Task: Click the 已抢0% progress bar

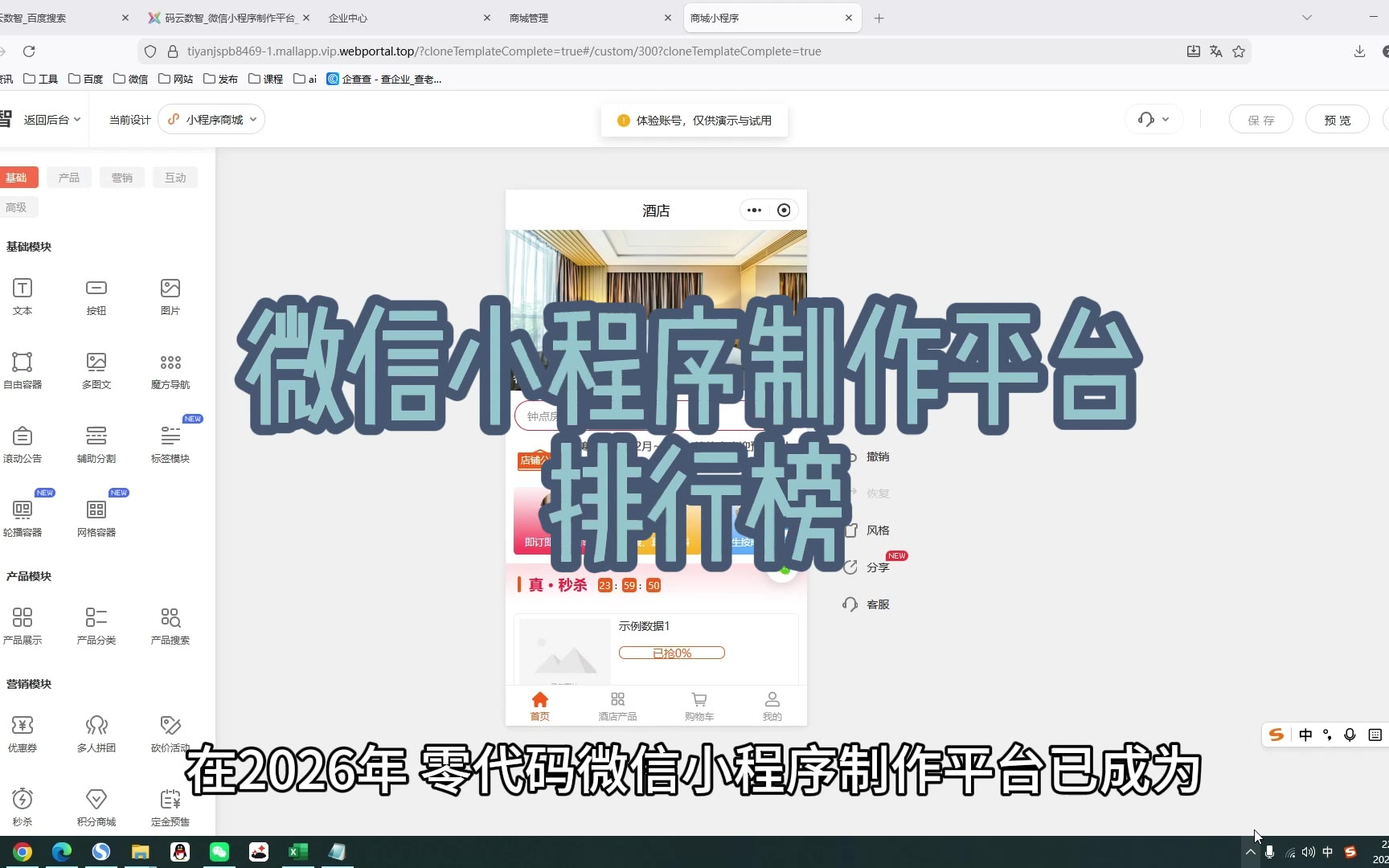Action: pyautogui.click(x=672, y=653)
